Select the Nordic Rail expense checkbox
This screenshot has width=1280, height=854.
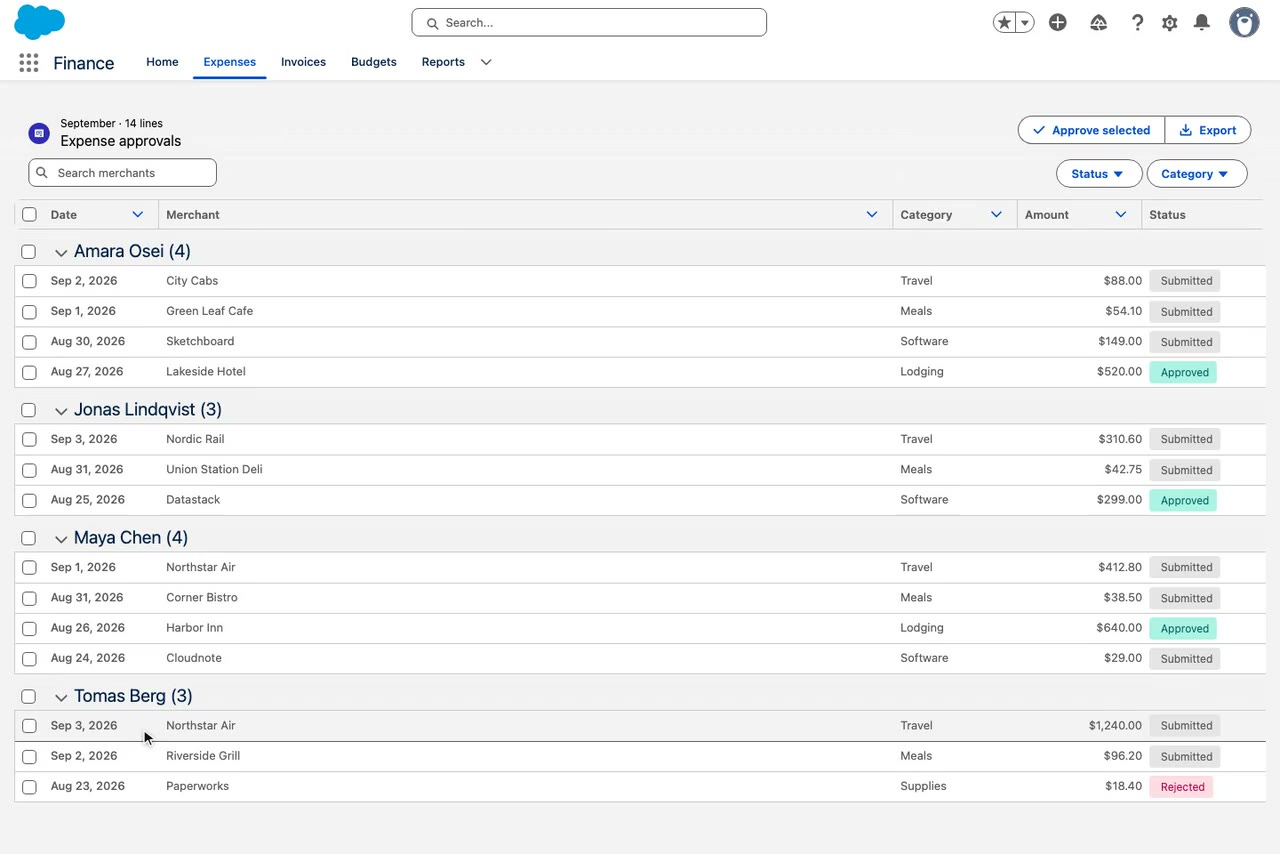tap(29, 440)
